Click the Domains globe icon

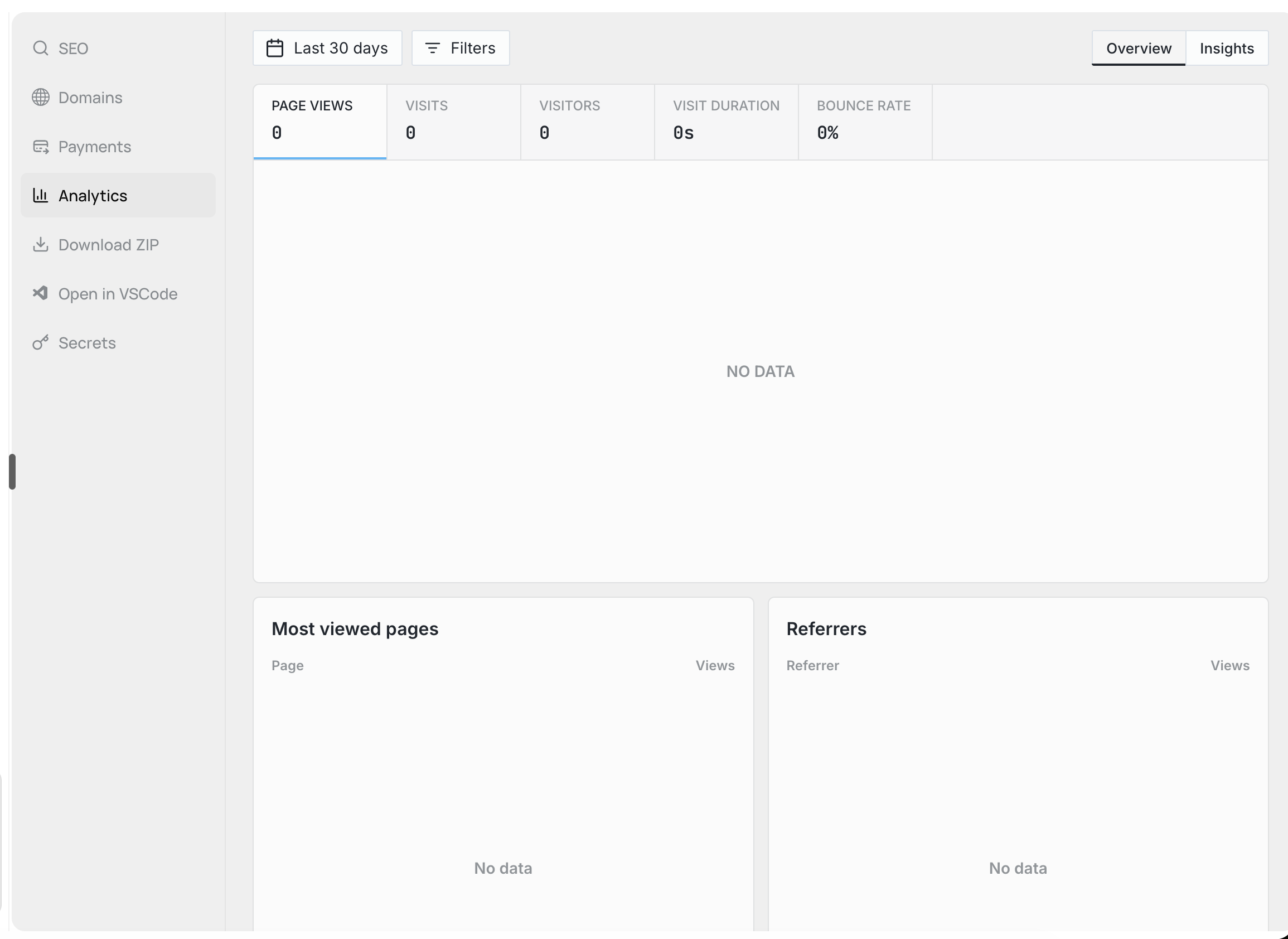[x=40, y=97]
